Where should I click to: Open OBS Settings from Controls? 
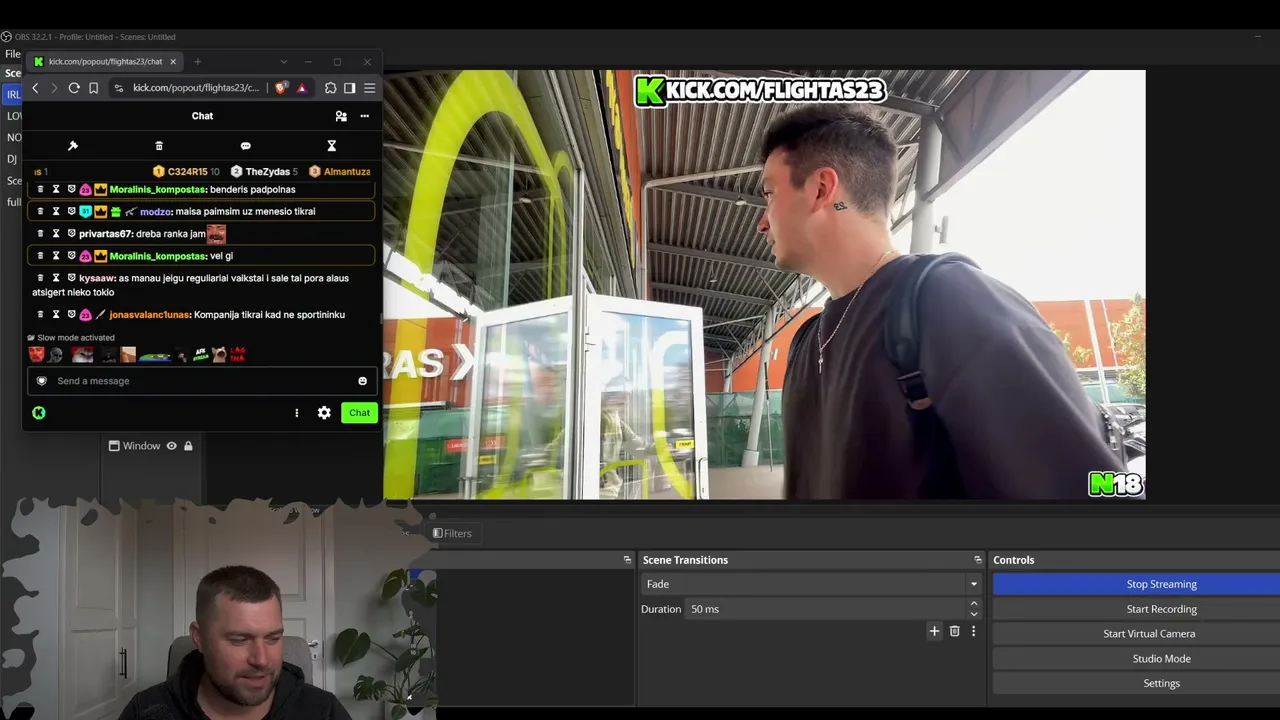click(x=1136, y=683)
